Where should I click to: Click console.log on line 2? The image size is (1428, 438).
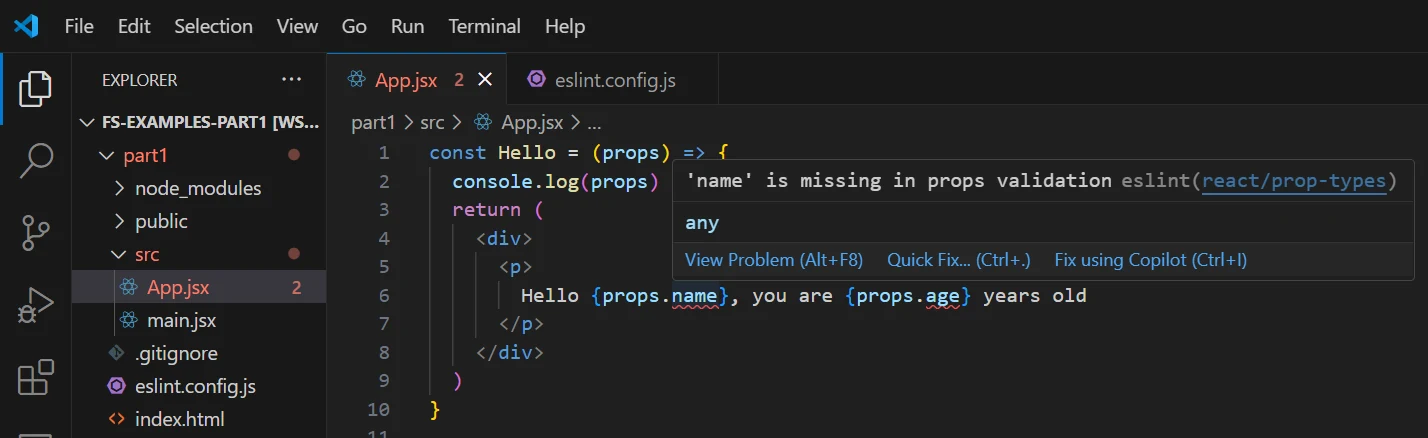pyautogui.click(x=515, y=182)
